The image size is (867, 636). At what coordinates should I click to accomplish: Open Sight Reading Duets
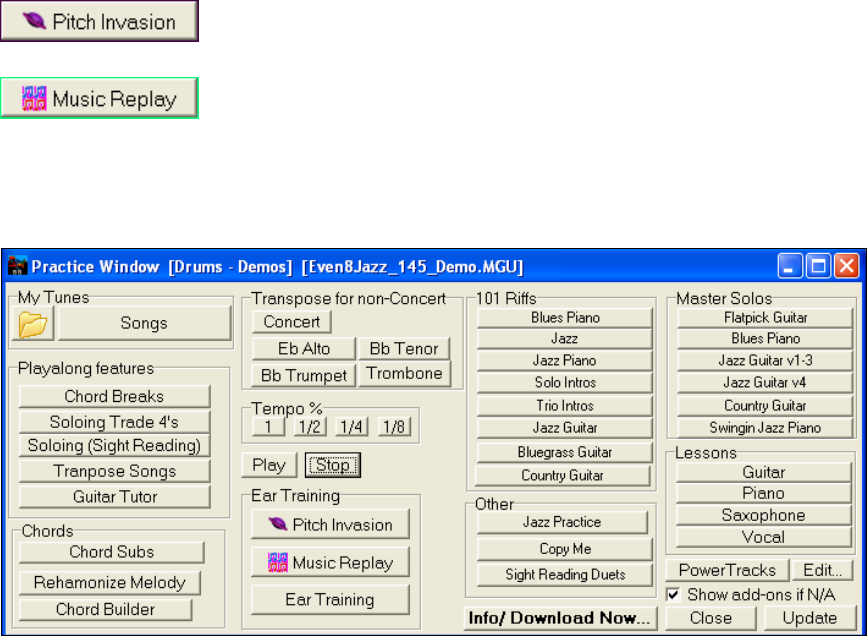coord(565,575)
